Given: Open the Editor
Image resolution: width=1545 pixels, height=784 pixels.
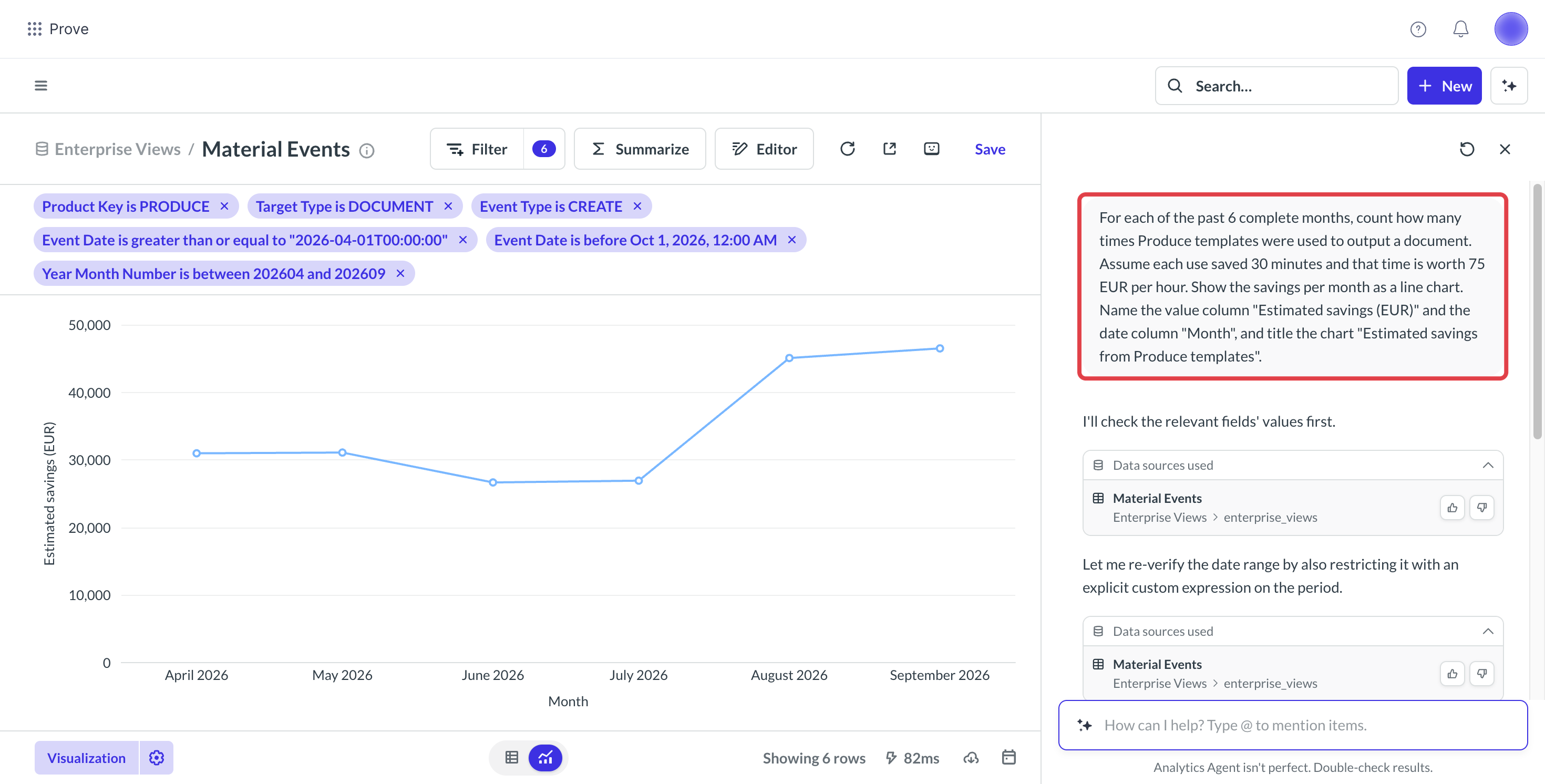Looking at the screenshot, I should (x=764, y=149).
